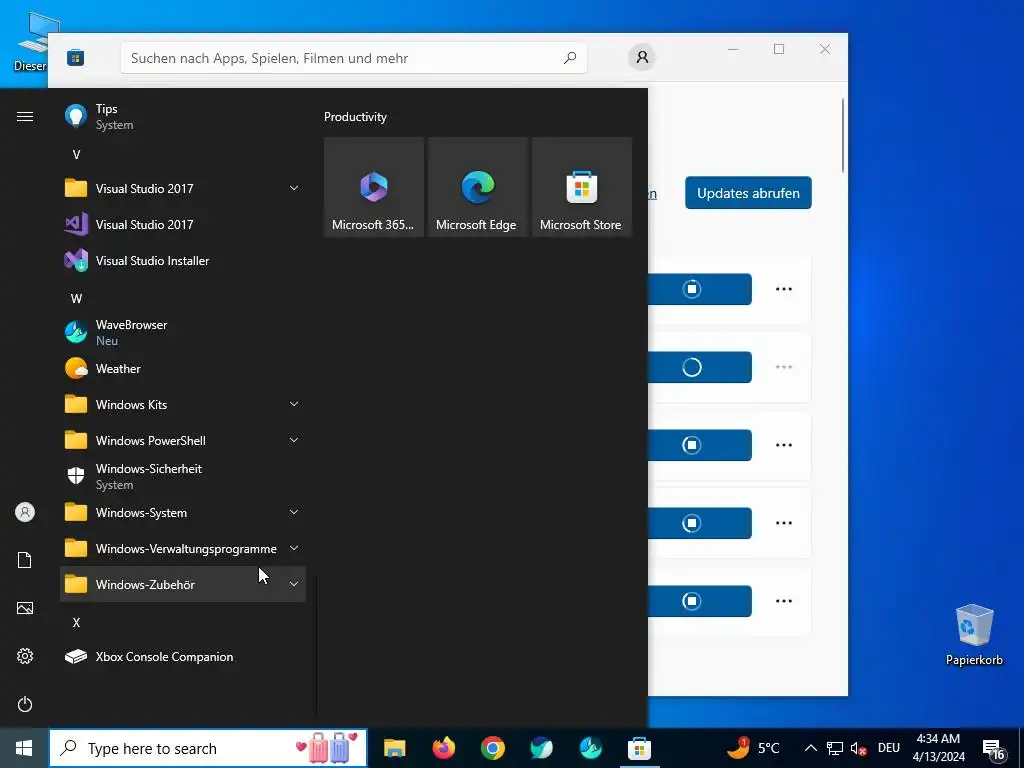
Task: Open WaveBrowser icon in taskbar
Action: (x=590, y=748)
